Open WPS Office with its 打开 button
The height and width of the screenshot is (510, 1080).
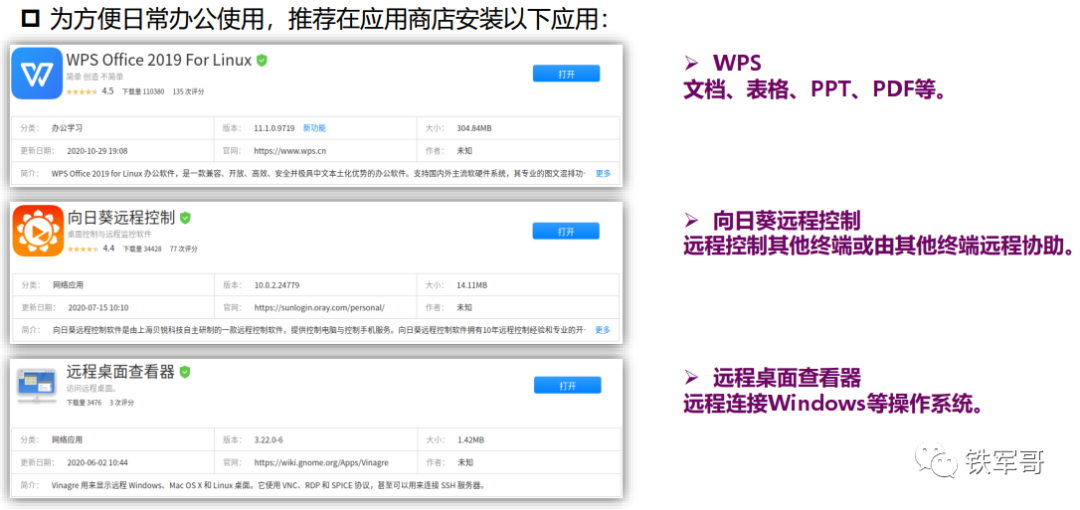point(566,74)
